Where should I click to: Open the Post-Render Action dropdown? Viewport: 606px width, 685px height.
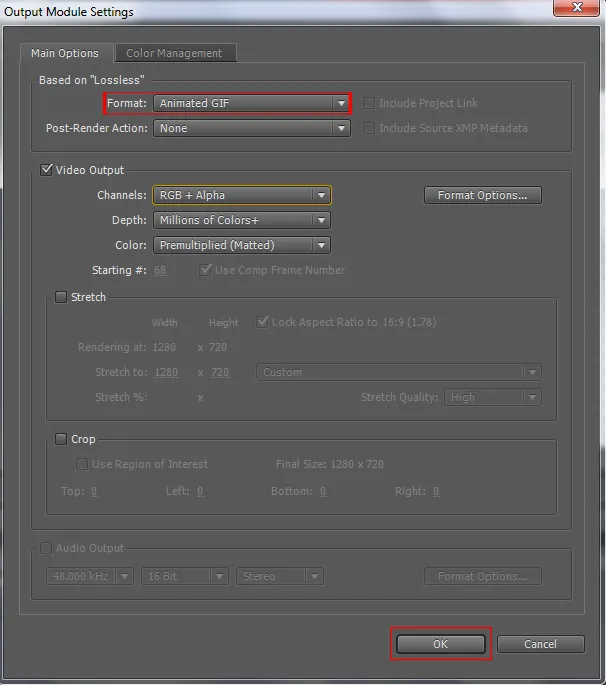coord(252,128)
